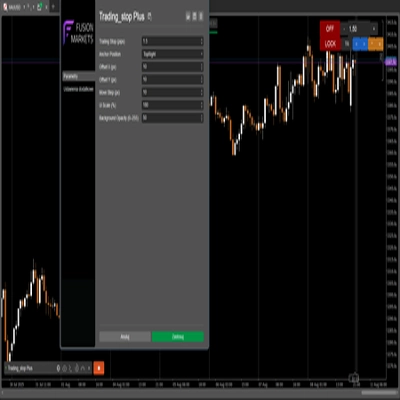This screenshot has width=400, height=400.
Task: Click the Move Step (px) input field
Action: click(172, 92)
